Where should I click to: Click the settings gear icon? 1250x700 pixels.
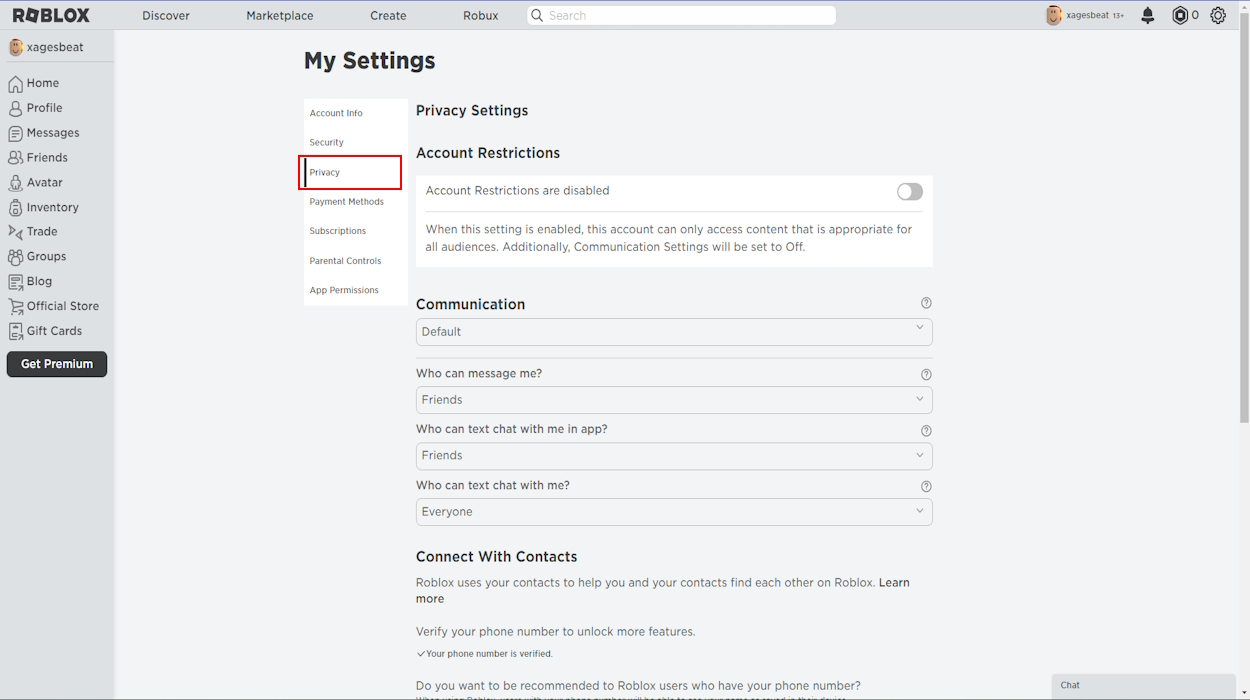click(x=1217, y=15)
